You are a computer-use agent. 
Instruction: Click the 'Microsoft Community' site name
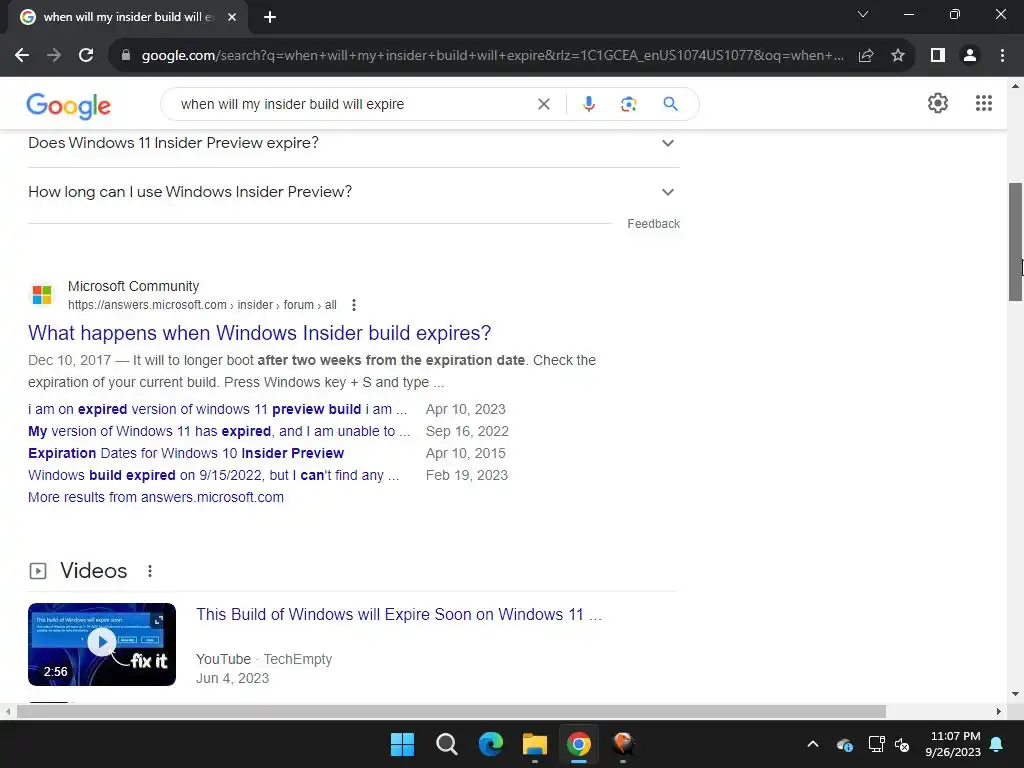click(133, 286)
